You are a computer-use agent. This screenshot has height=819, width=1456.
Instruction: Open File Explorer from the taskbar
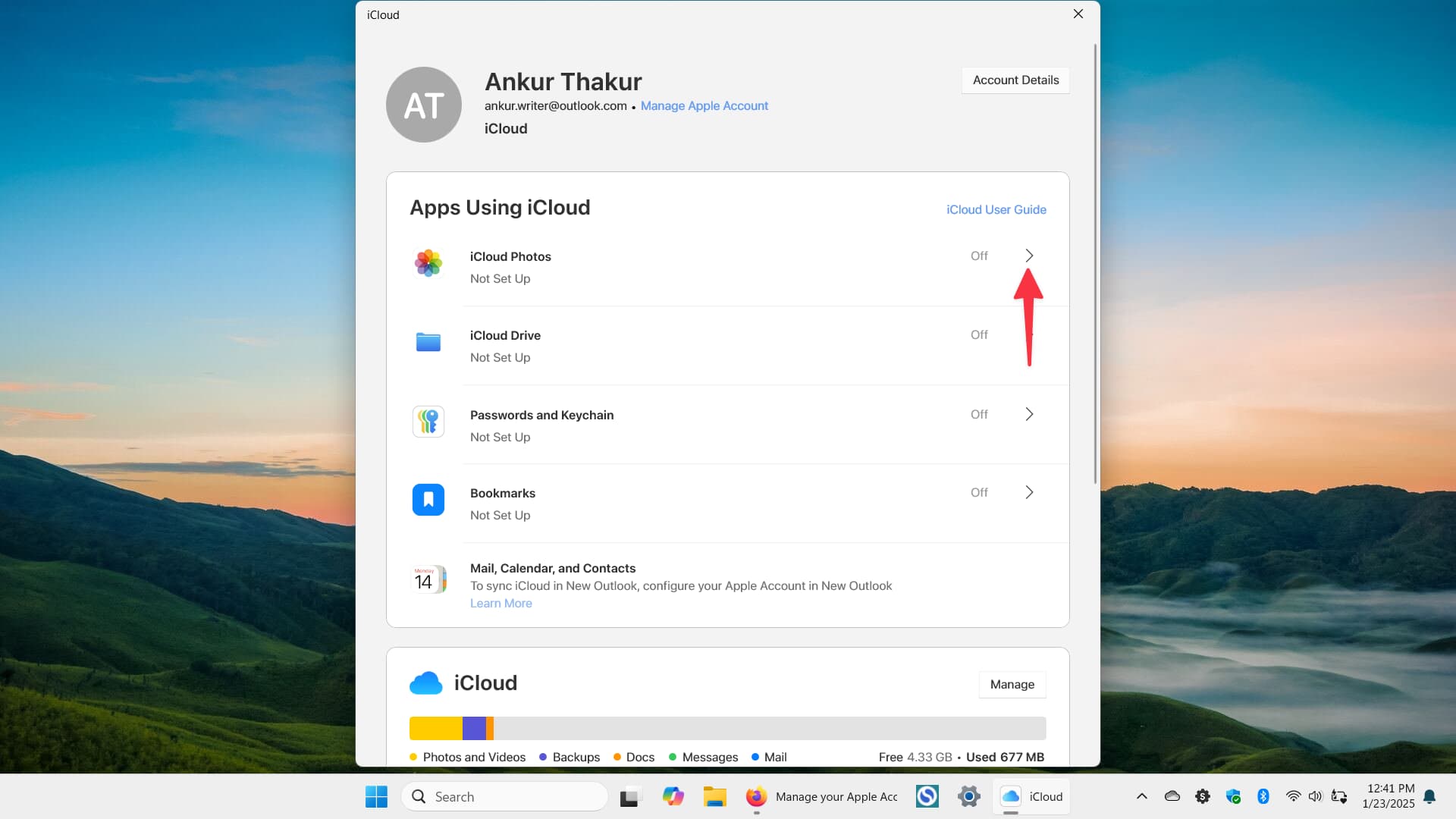coord(714,797)
